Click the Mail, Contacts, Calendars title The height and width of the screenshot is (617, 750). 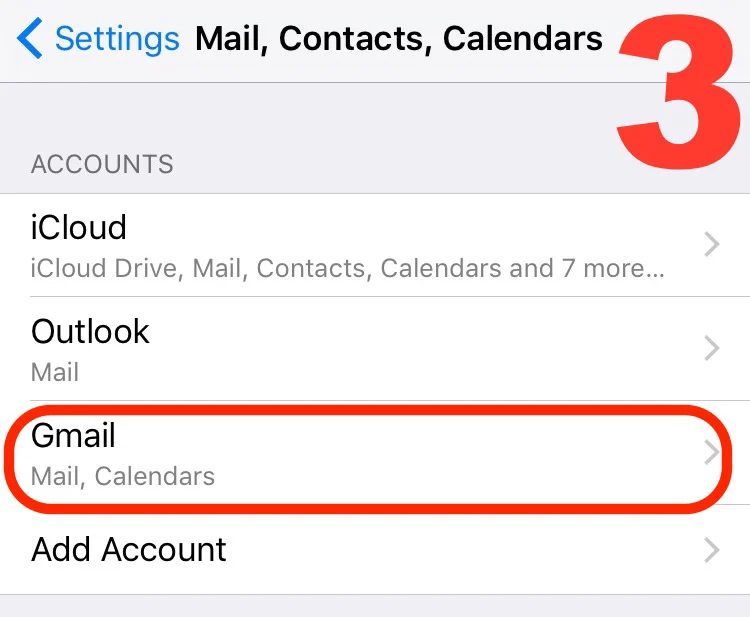399,38
